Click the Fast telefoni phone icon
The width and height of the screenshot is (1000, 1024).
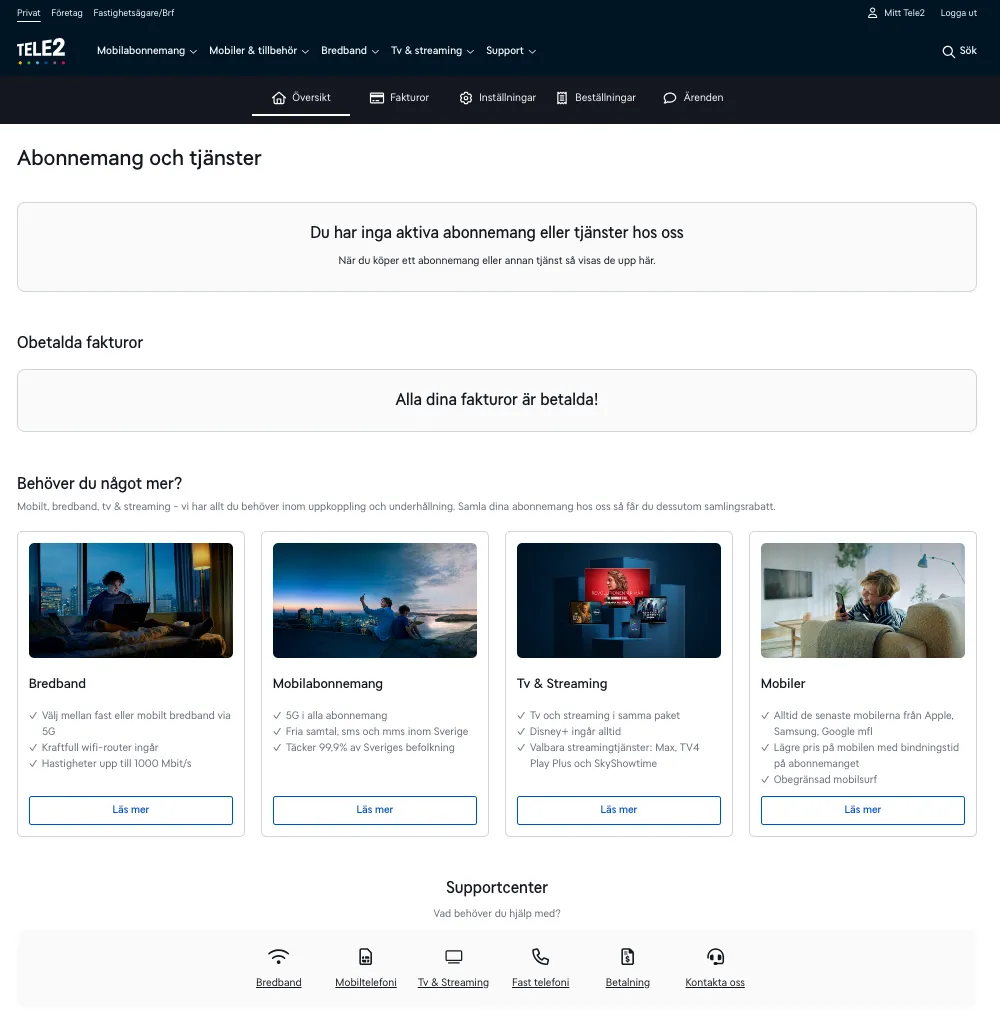coord(540,957)
